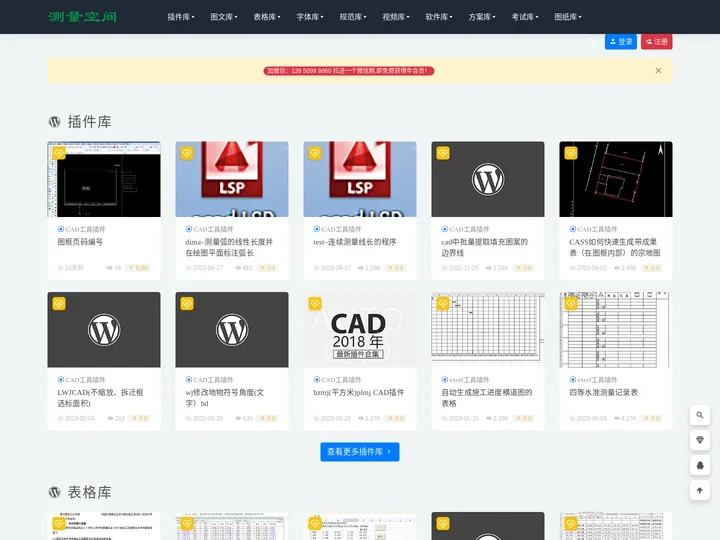Image resolution: width=720 pixels, height=540 pixels.
Task: Click the back-to-top arrow icon
Action: click(x=700, y=490)
